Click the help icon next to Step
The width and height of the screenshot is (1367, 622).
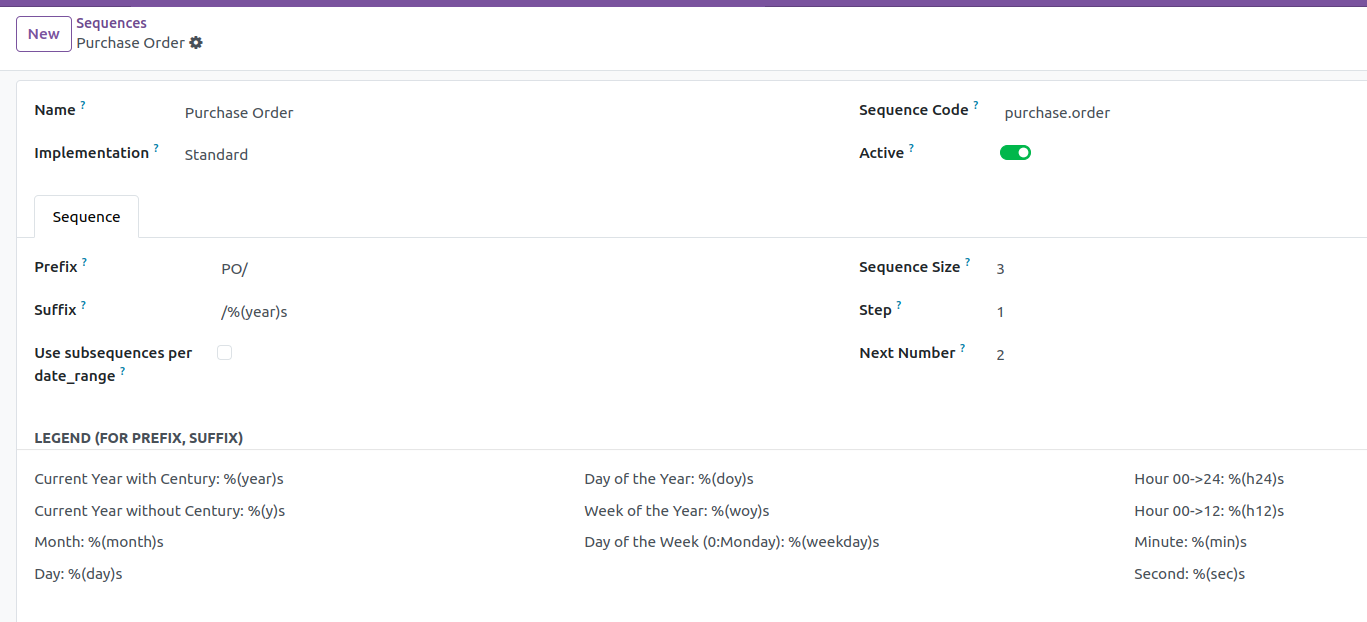(x=899, y=305)
